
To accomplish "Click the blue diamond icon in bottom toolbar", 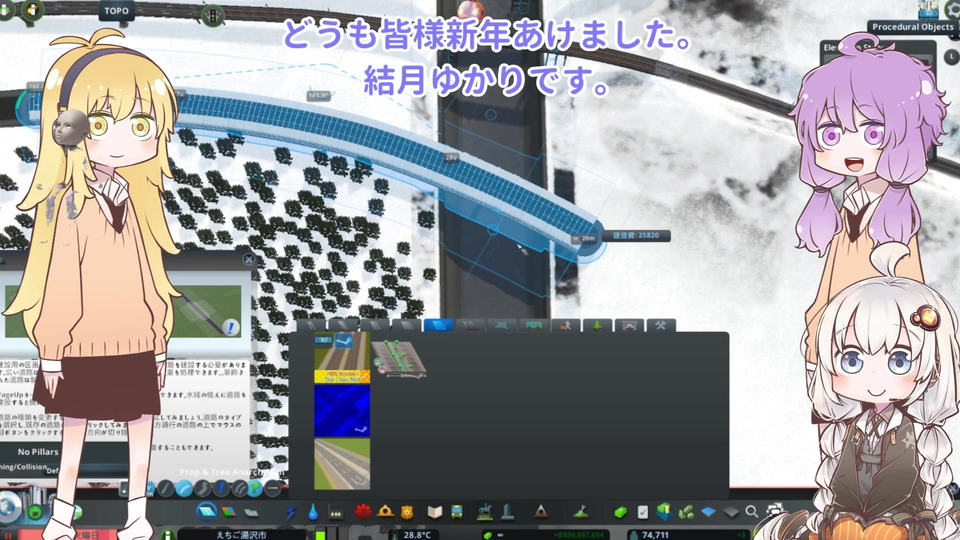I will [x=708, y=511].
